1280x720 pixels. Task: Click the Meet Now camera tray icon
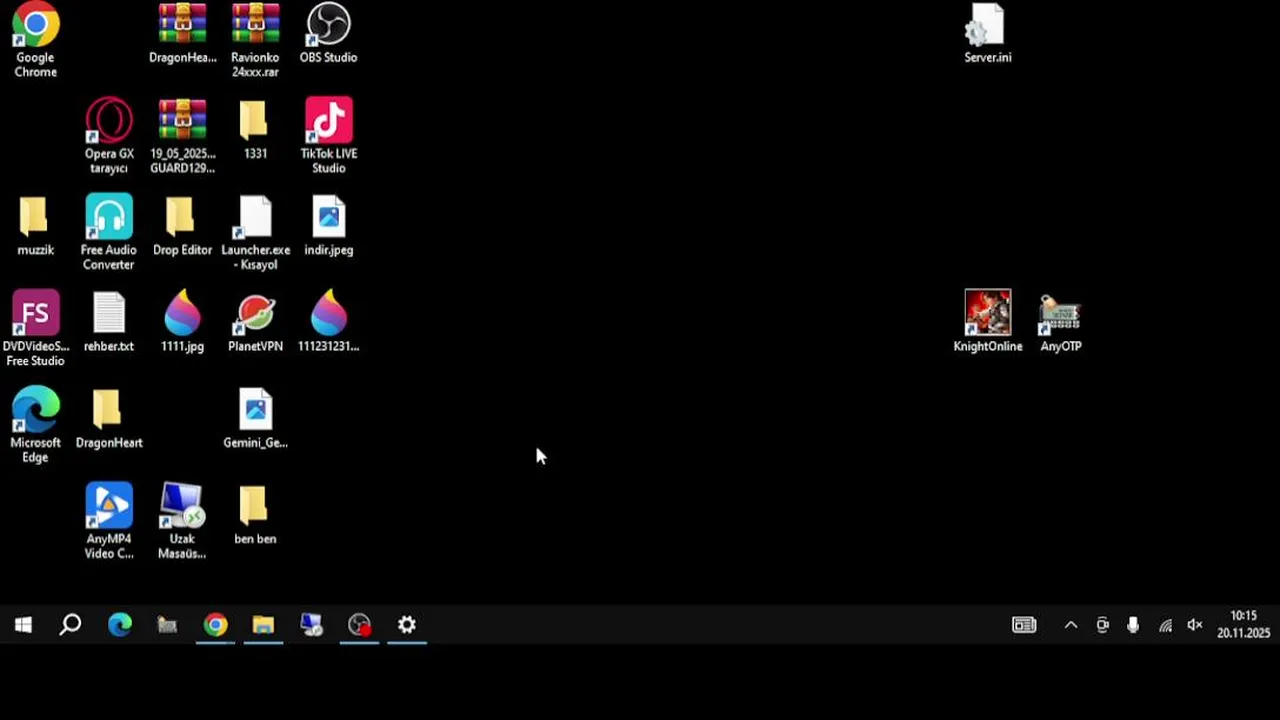[1102, 625]
